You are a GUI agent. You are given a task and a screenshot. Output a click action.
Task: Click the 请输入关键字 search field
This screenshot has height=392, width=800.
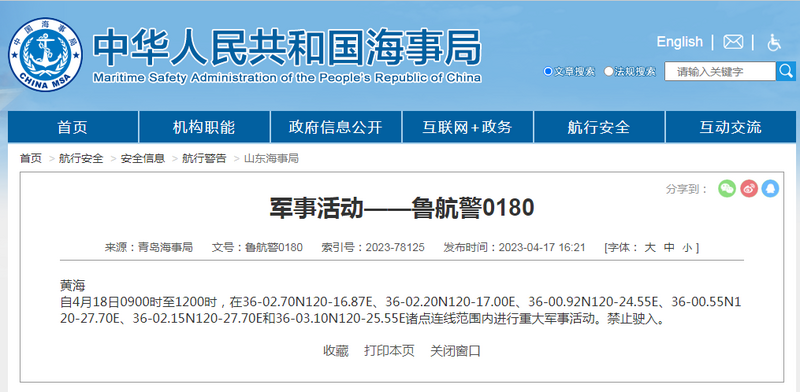click(720, 71)
